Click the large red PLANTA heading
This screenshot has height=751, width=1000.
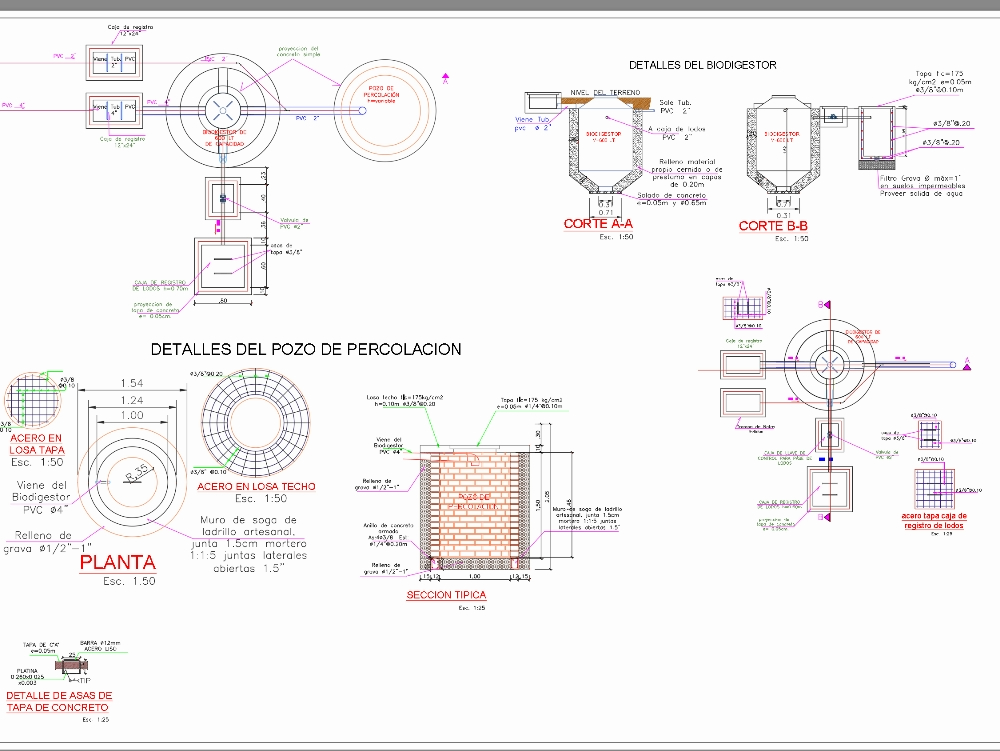coord(119,561)
